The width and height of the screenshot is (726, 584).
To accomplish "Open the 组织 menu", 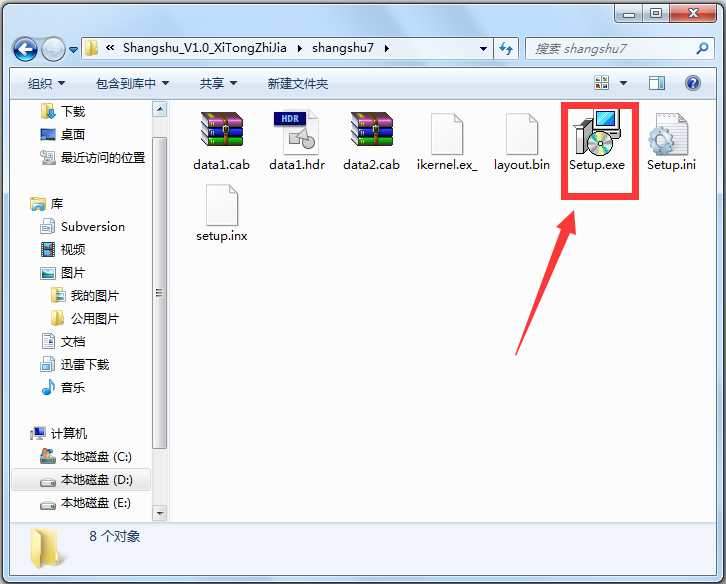I will point(46,84).
